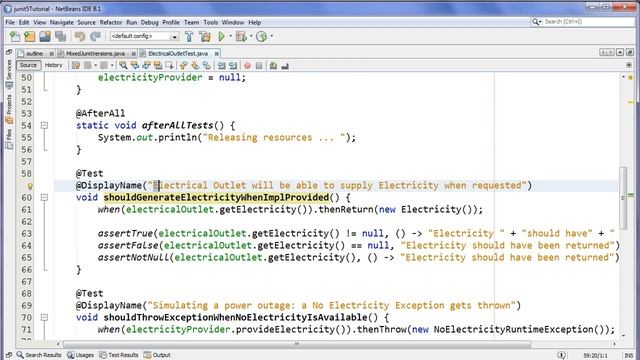Click the History view button
640x360 pixels.
tap(53, 65)
